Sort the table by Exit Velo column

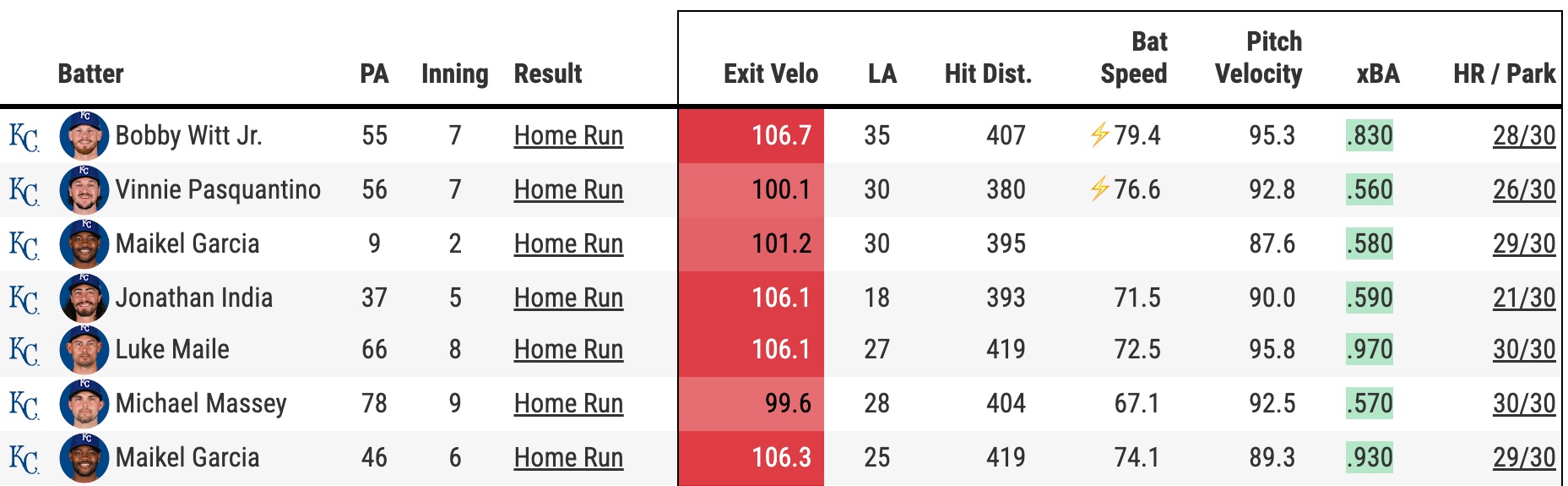(770, 74)
